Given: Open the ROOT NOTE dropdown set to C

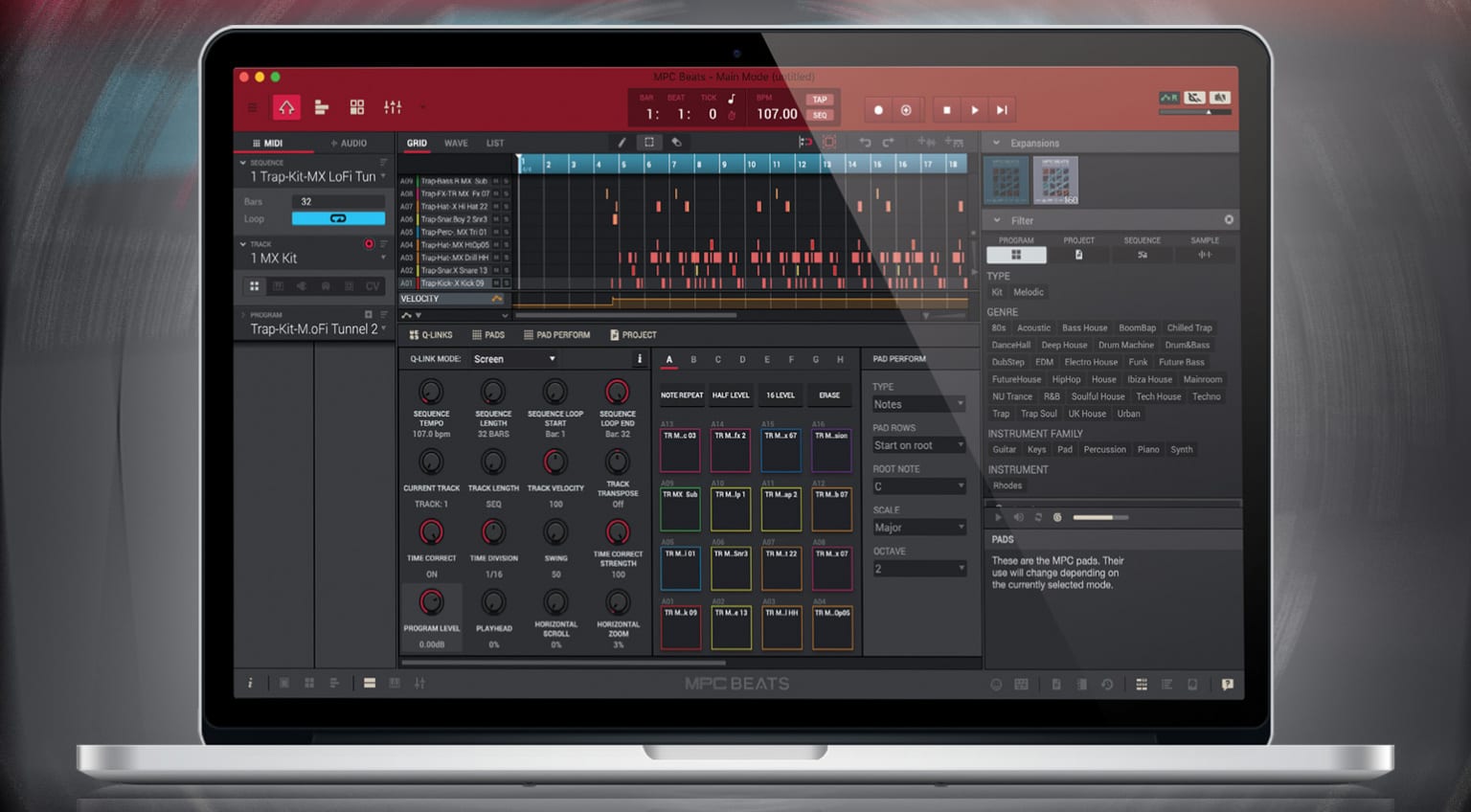Looking at the screenshot, I should point(917,485).
